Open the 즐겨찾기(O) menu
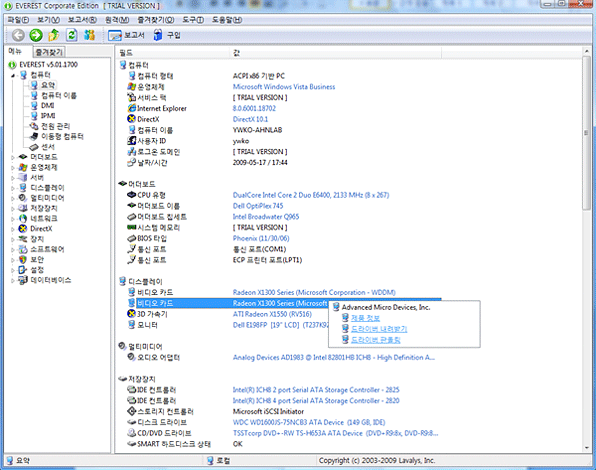 pyautogui.click(x=156, y=20)
